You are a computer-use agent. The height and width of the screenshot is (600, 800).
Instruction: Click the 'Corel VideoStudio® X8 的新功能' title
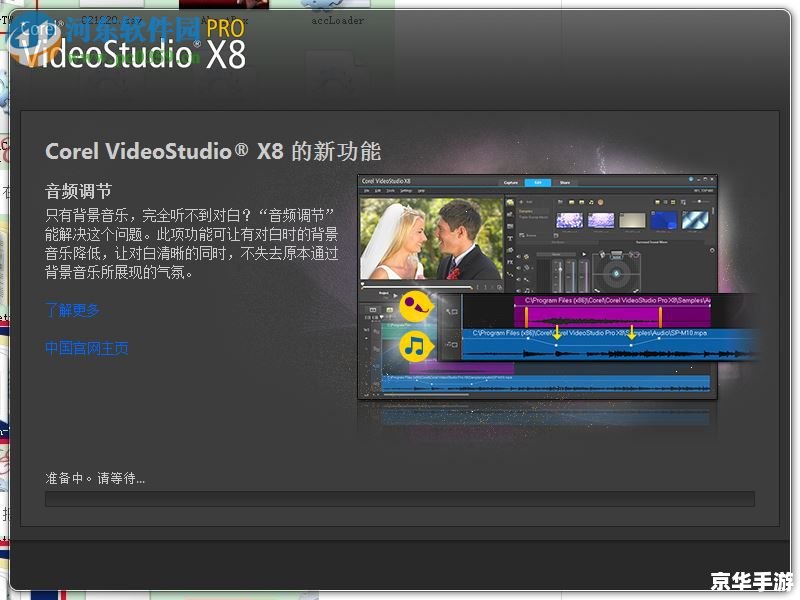[213, 151]
